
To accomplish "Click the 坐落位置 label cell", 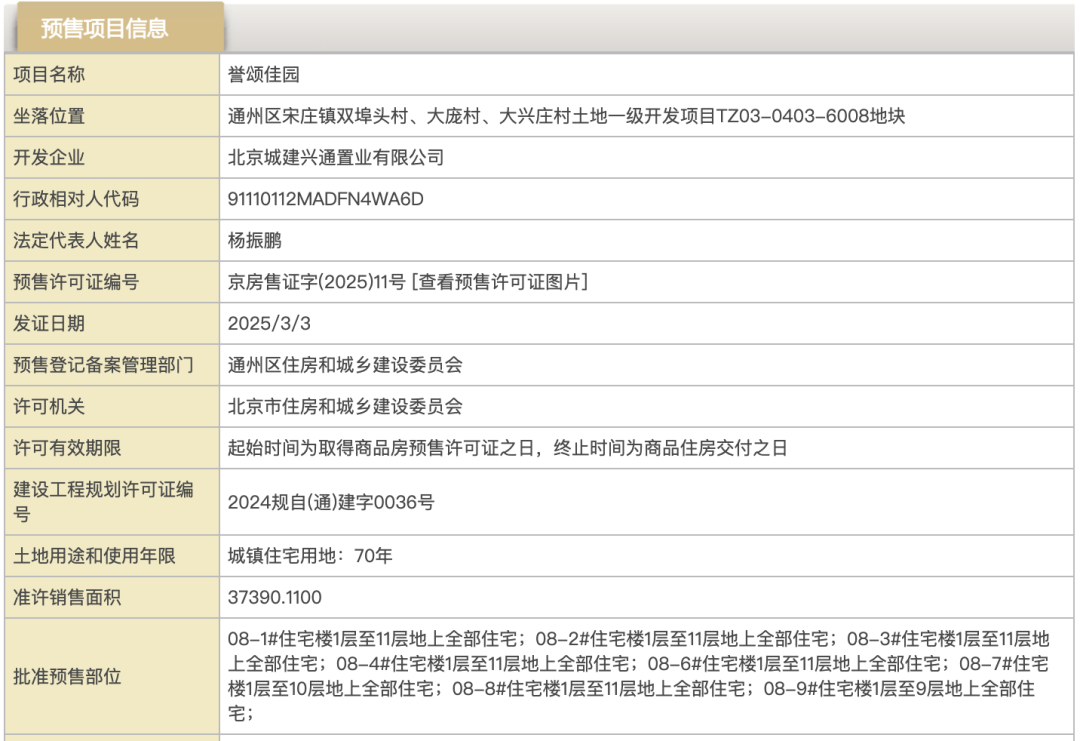I will (112, 116).
